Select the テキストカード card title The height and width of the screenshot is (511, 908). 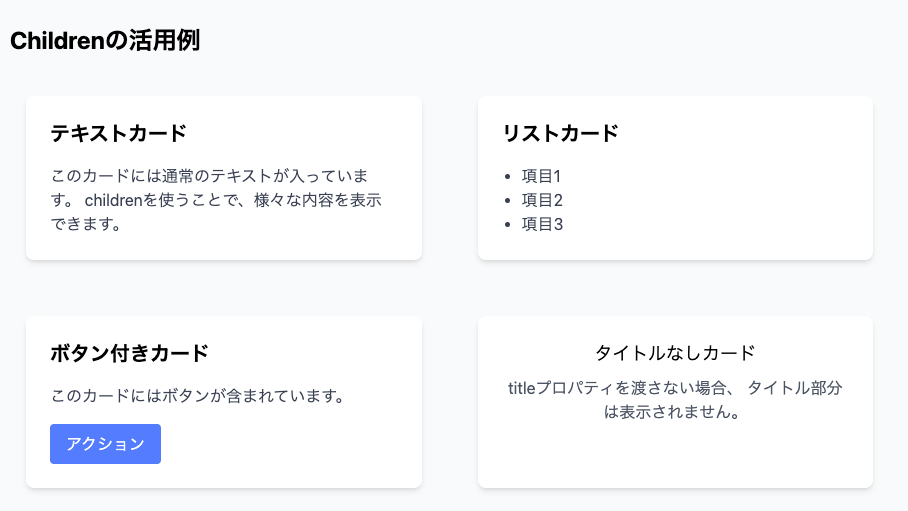pos(119,133)
